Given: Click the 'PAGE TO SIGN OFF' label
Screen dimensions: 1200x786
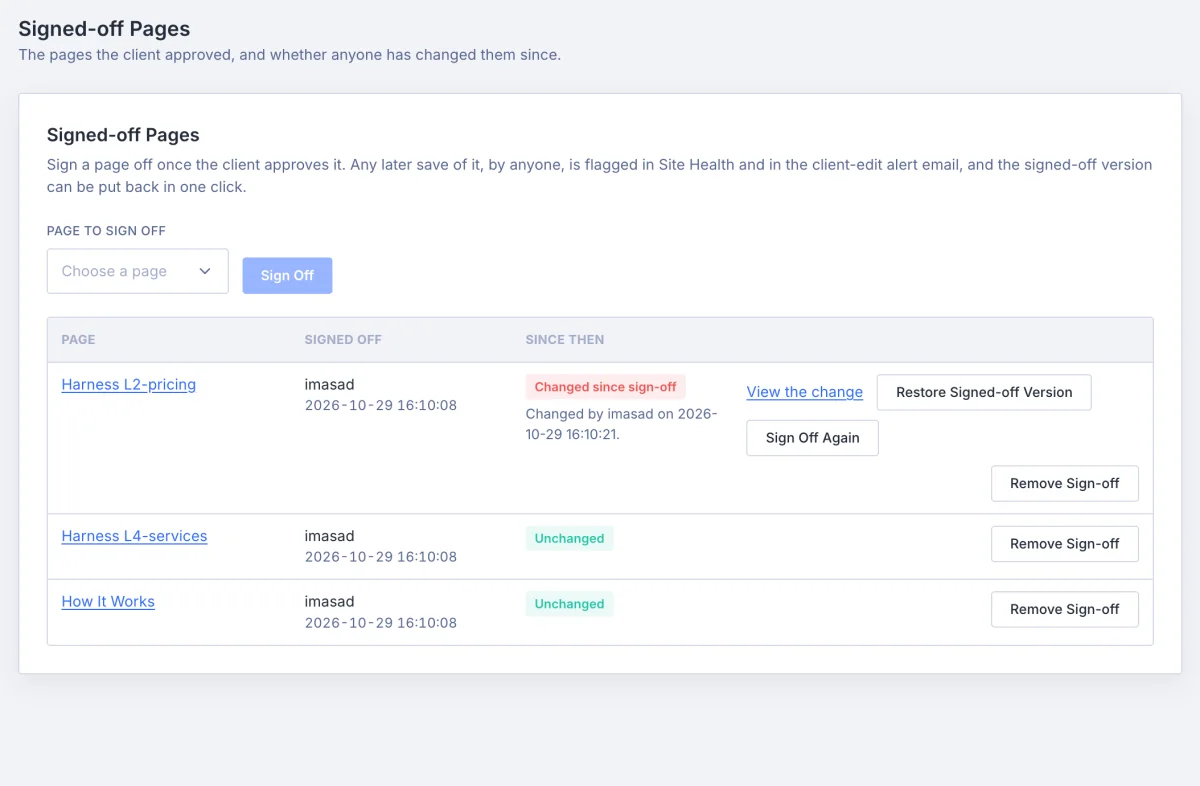Looking at the screenshot, I should pyautogui.click(x=106, y=231).
